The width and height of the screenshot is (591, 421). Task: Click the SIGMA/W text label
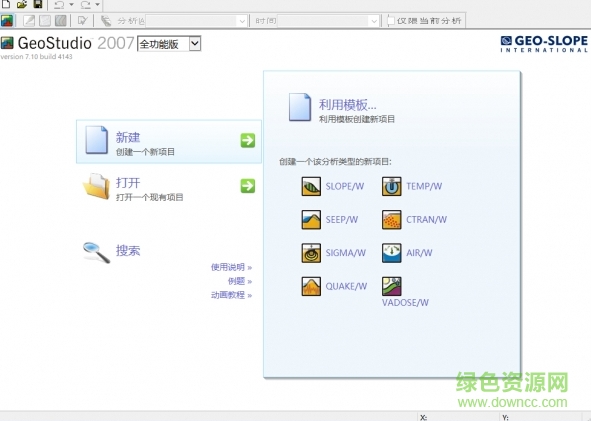click(x=346, y=253)
